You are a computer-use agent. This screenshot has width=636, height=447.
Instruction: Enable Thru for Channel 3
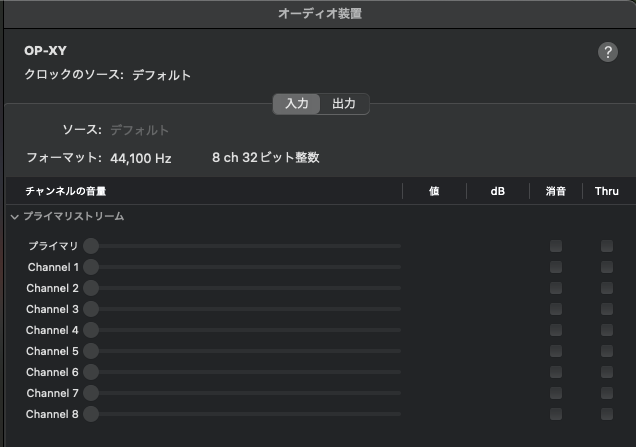point(607,309)
